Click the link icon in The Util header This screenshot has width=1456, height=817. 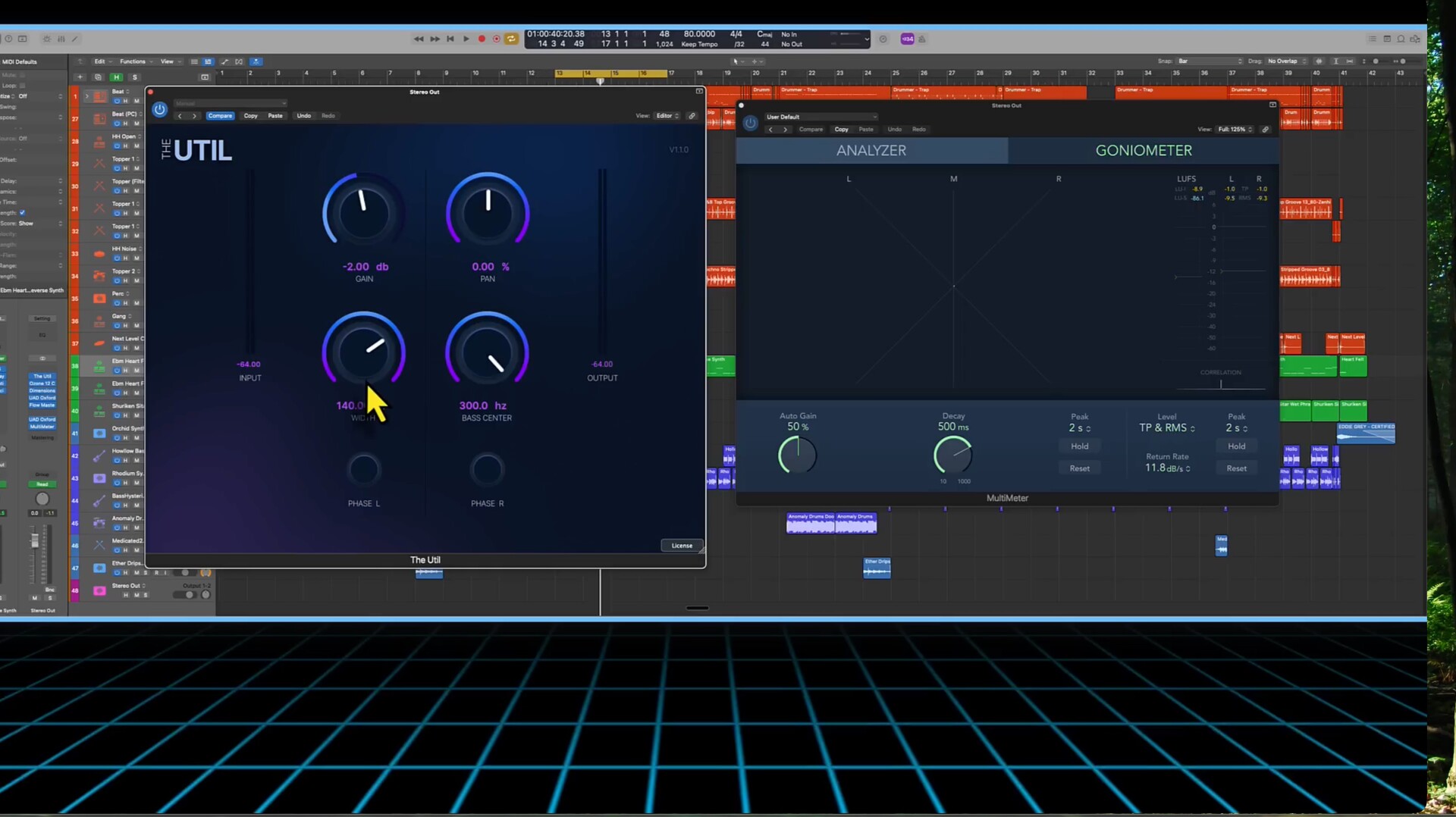pyautogui.click(x=692, y=116)
